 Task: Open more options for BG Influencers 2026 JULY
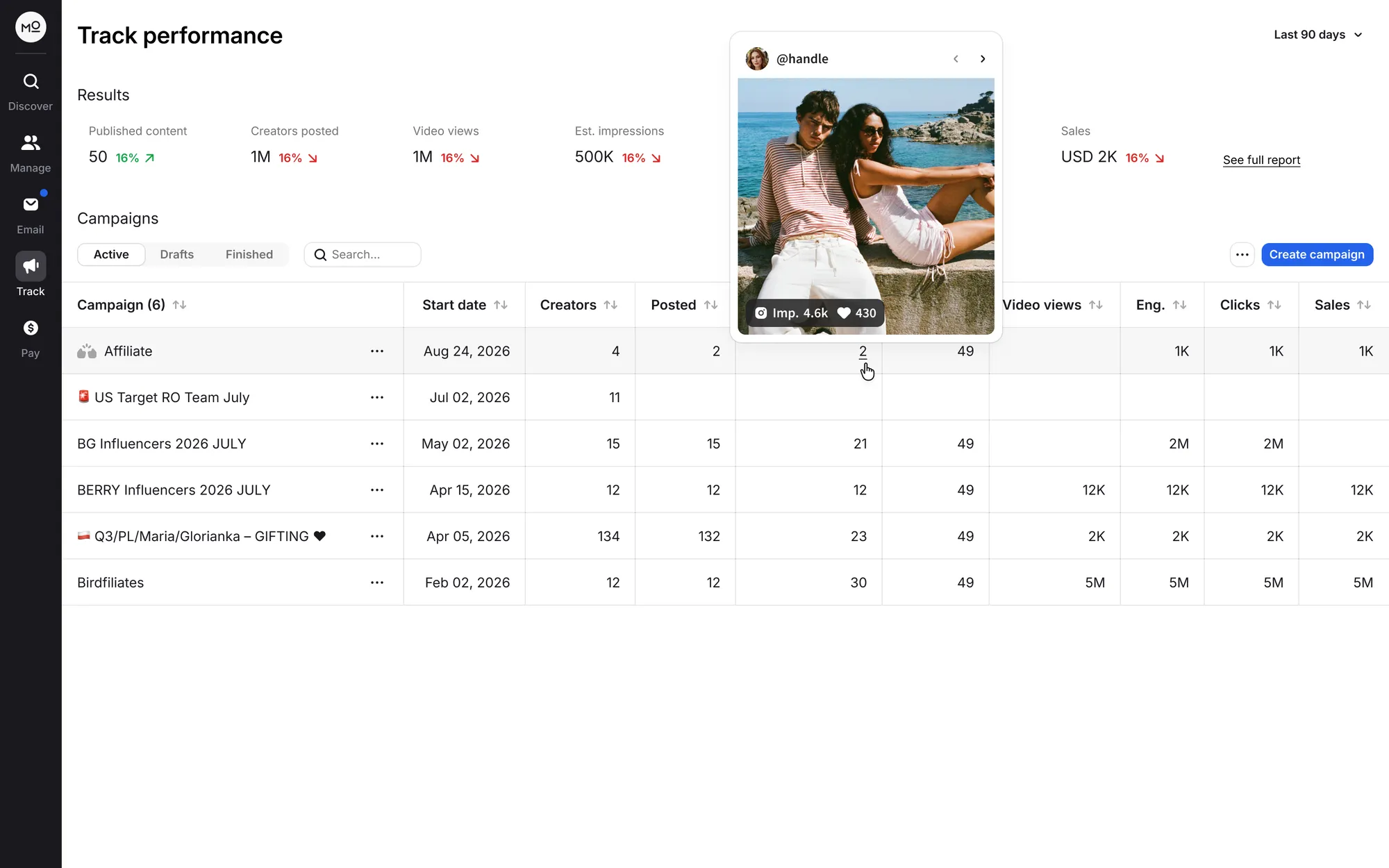point(377,444)
